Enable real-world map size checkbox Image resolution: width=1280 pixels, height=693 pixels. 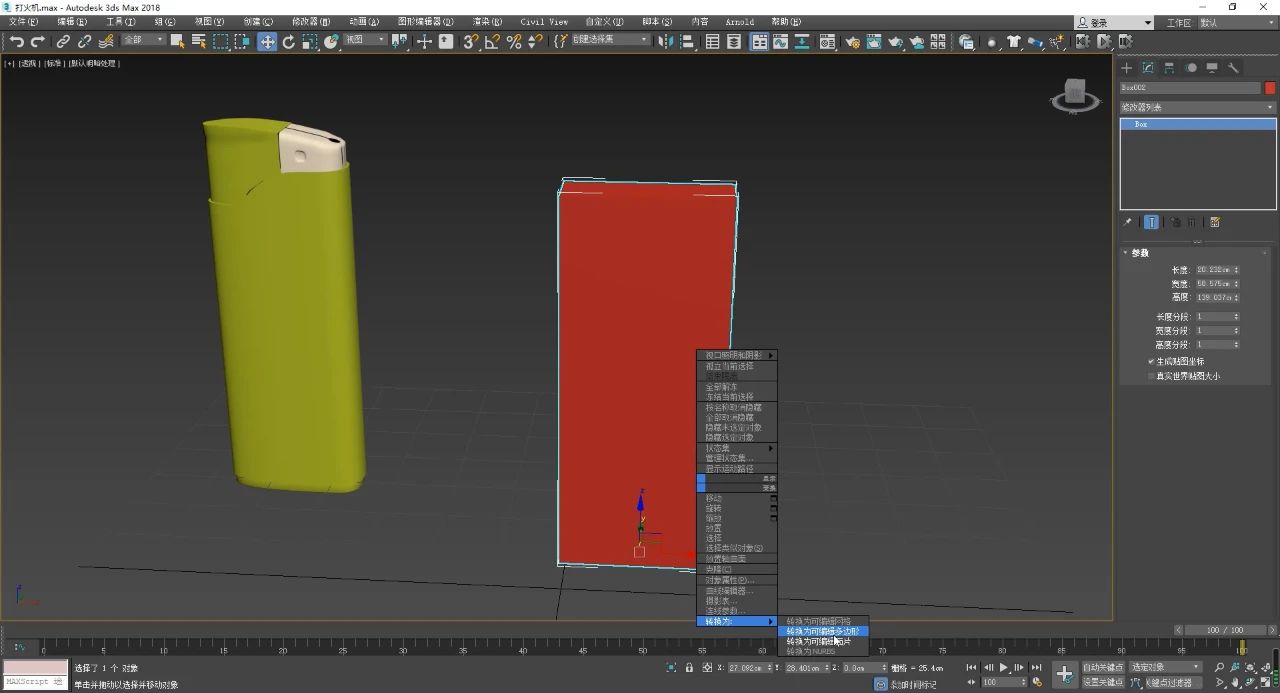[x=1151, y=376]
